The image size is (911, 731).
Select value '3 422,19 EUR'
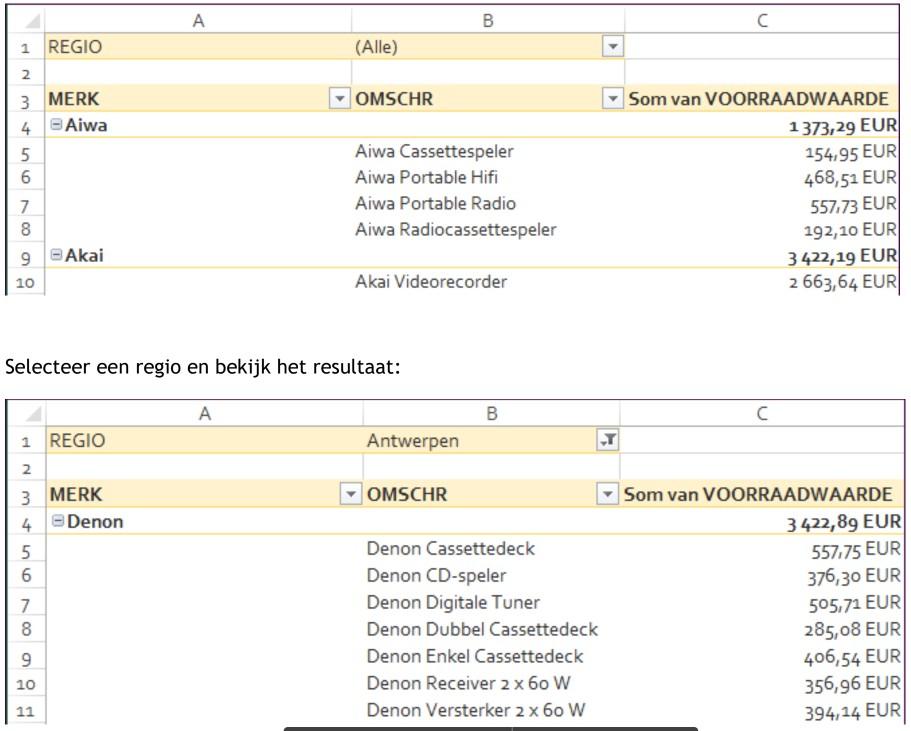click(x=842, y=256)
